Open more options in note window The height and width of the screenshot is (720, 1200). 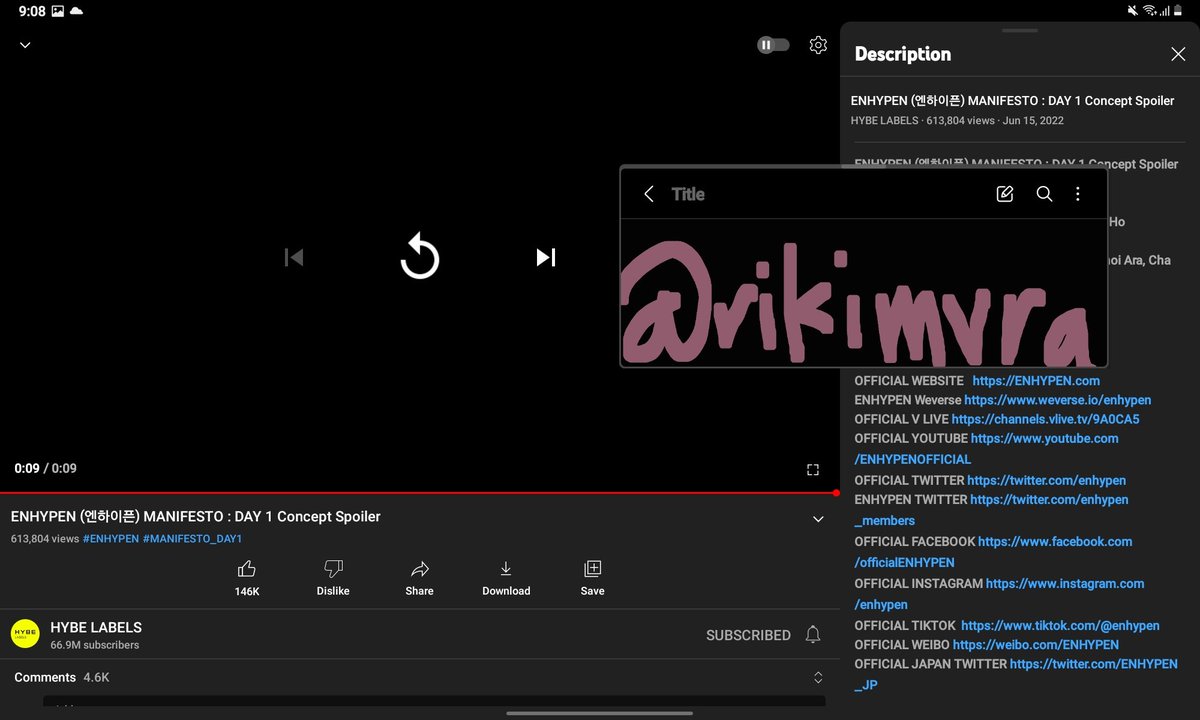[x=1078, y=194]
